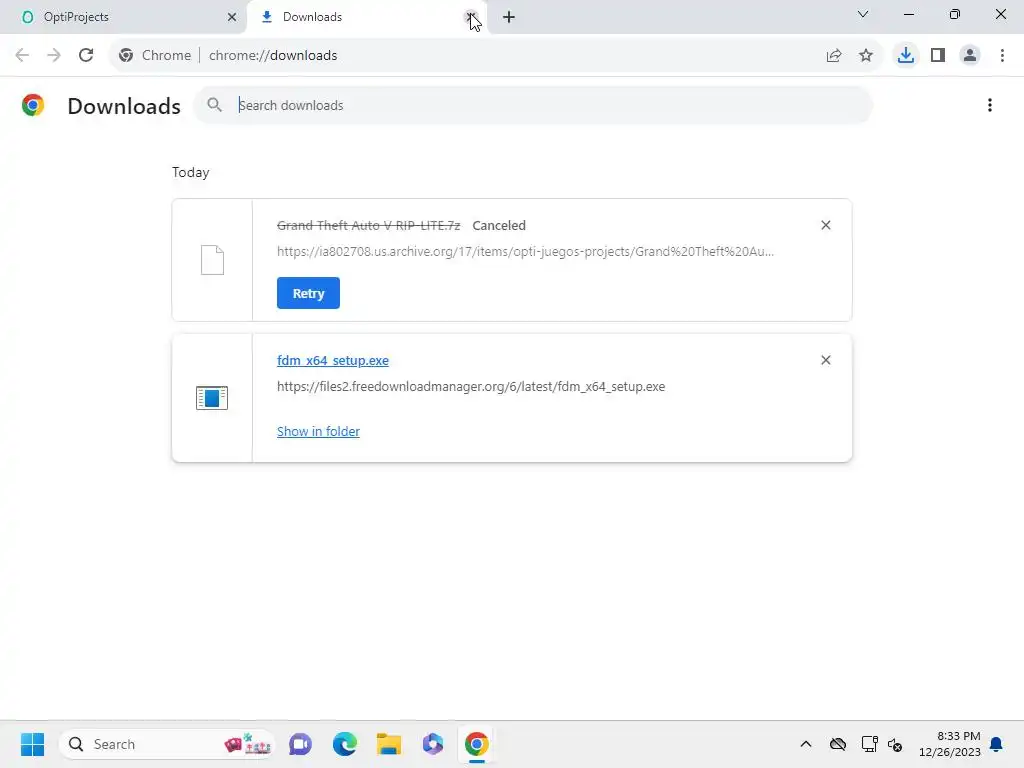Bookmark this tab with star icon
This screenshot has width=1024, height=768.
coord(866,56)
